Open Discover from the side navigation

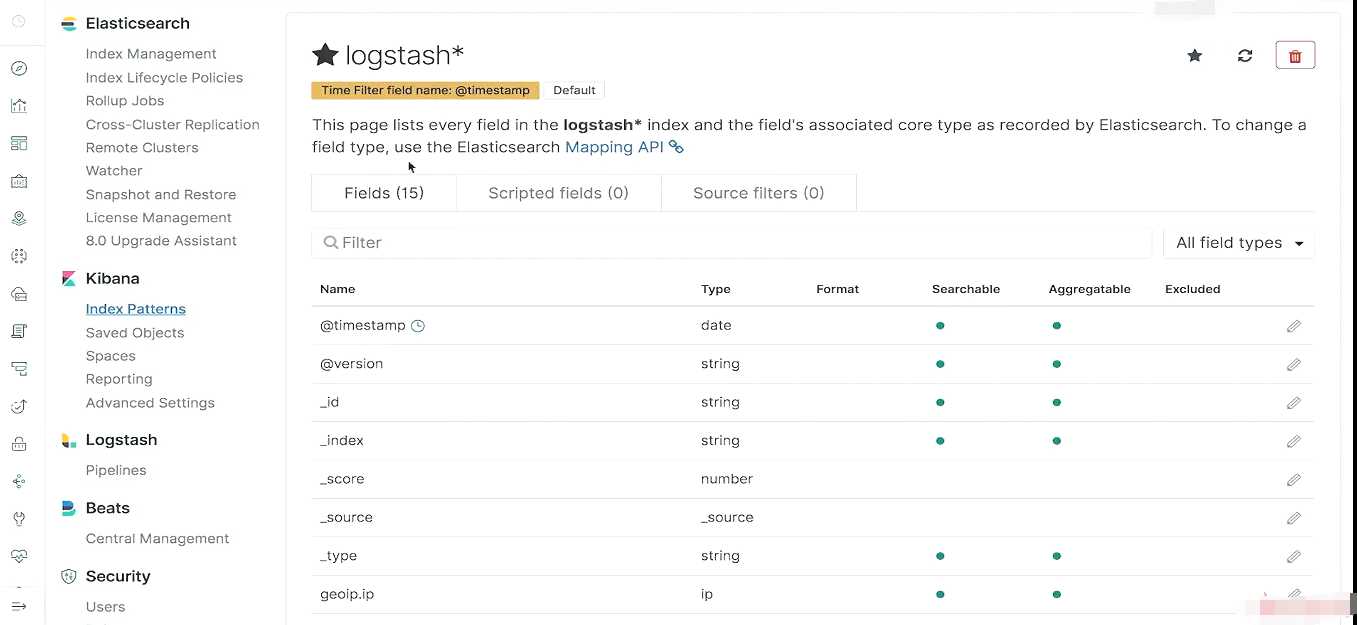point(19,68)
